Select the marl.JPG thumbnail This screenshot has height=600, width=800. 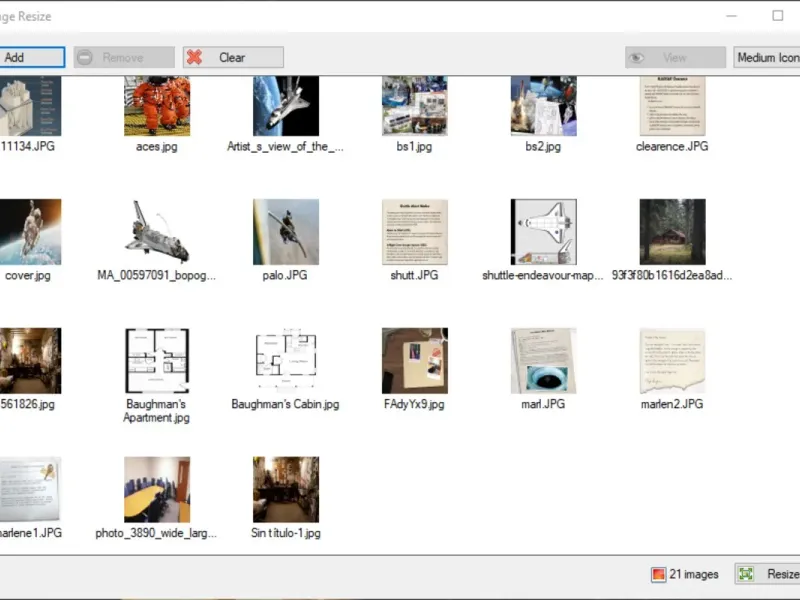pyautogui.click(x=543, y=361)
